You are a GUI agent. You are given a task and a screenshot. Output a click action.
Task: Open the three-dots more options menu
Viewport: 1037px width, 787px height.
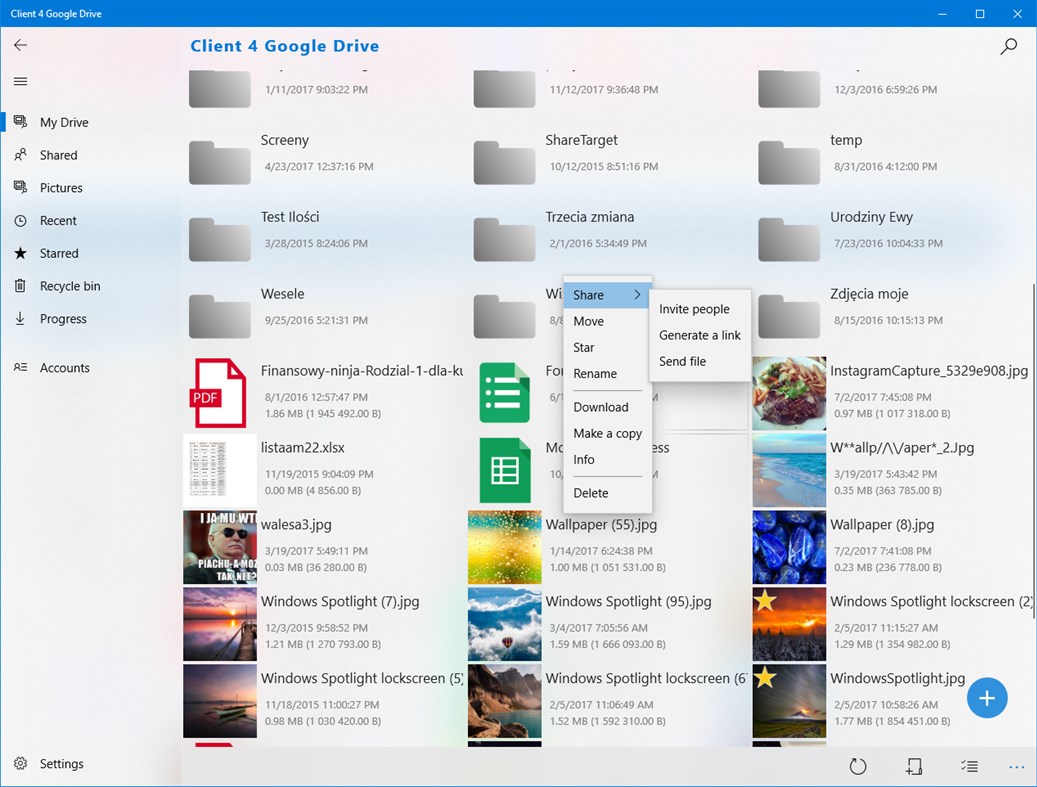coord(1016,767)
